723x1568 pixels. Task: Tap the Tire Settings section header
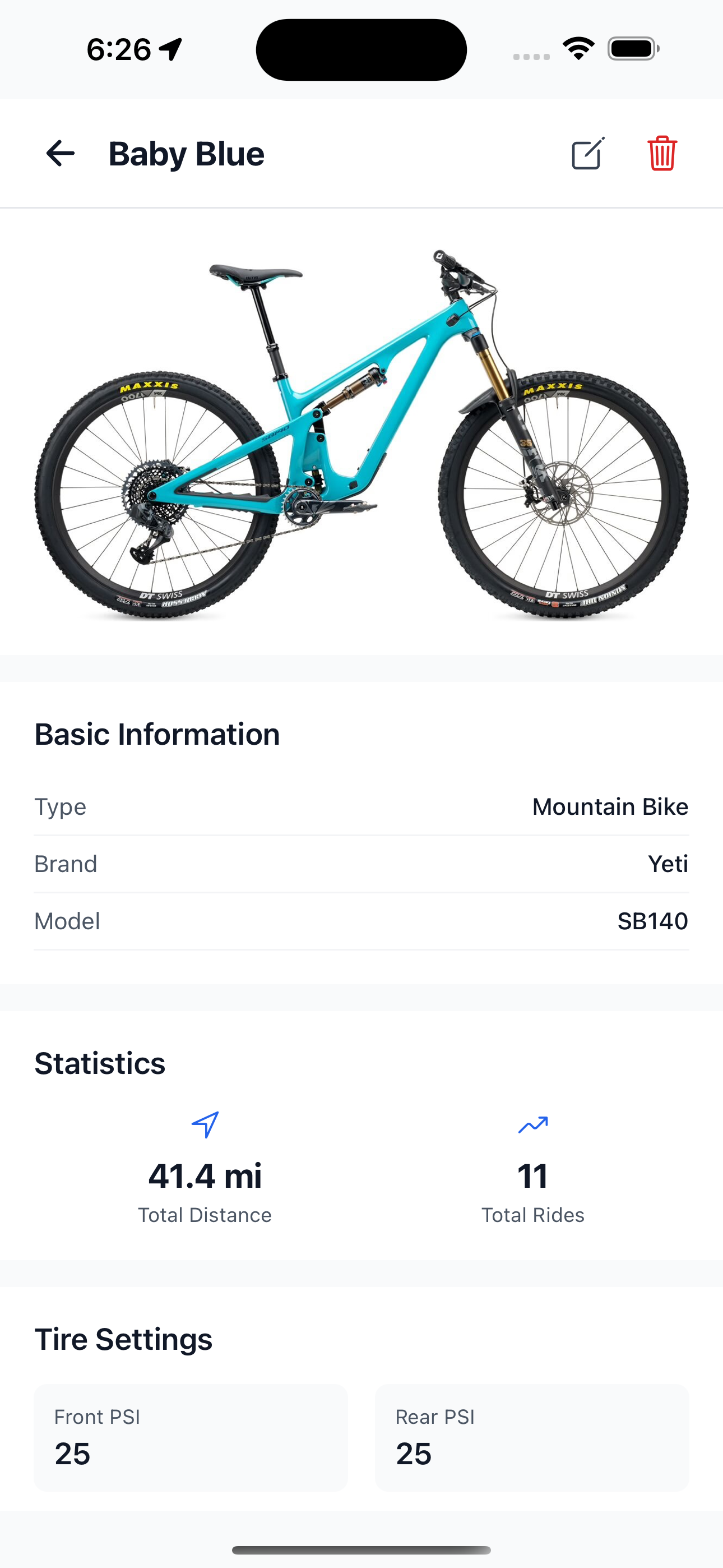pos(123,1338)
